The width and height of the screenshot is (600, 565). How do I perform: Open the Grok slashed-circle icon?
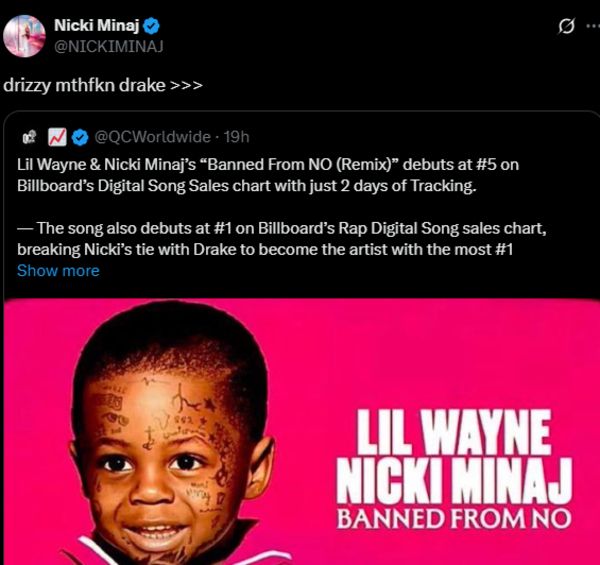point(566,26)
